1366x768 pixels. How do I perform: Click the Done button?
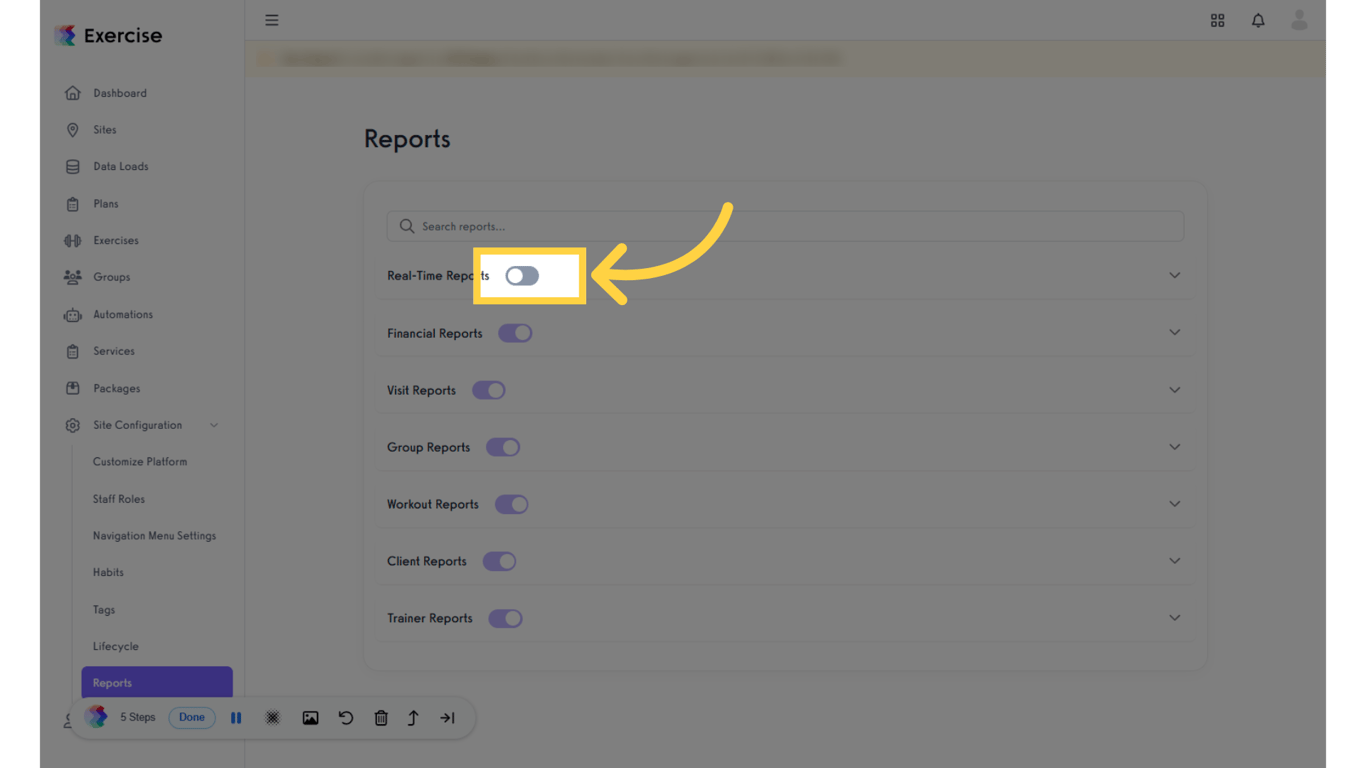pos(191,717)
